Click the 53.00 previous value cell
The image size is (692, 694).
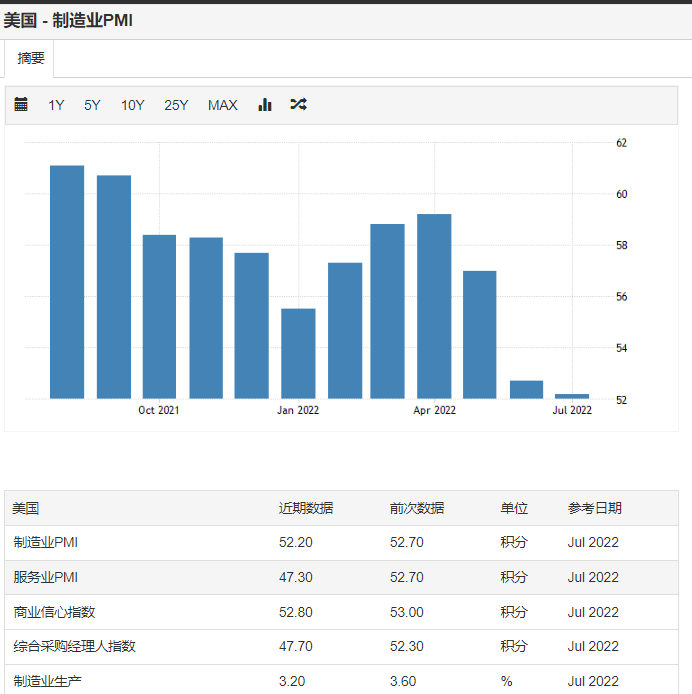pyautogui.click(x=406, y=612)
